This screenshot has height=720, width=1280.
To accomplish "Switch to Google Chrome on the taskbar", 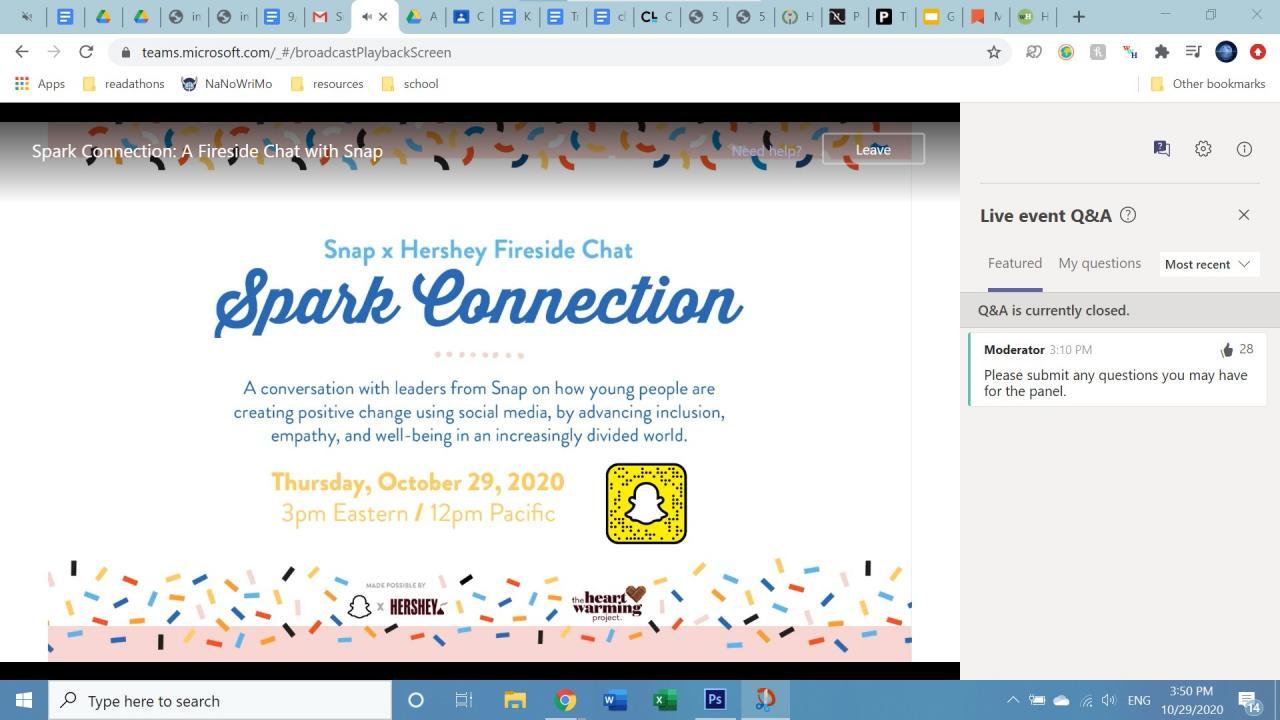I will pyautogui.click(x=565, y=700).
